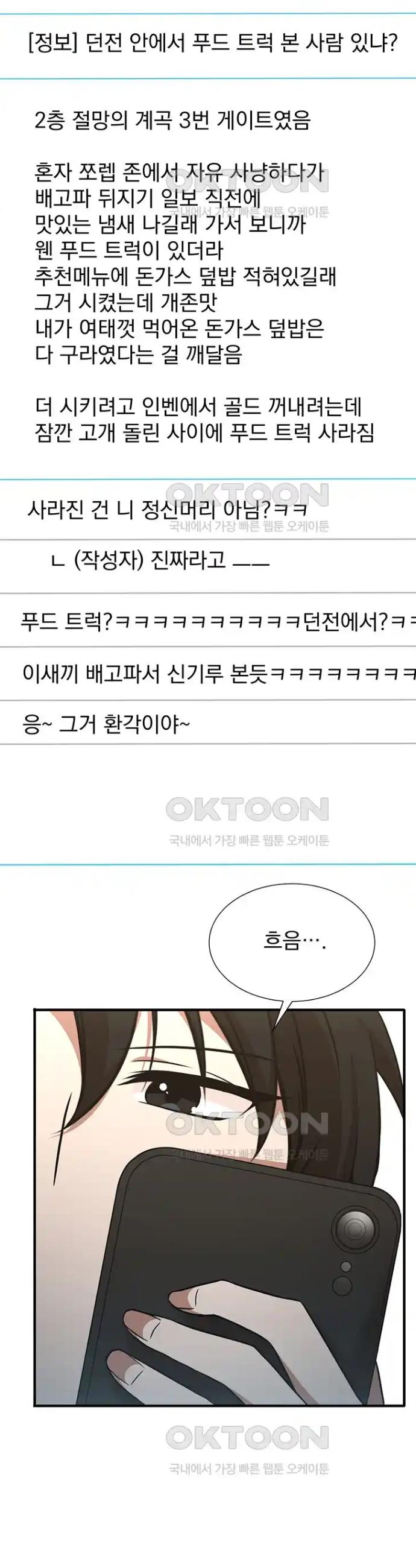Click the last body line ending with 사라짐
Screen dimensions: 416x1568
tap(205, 433)
